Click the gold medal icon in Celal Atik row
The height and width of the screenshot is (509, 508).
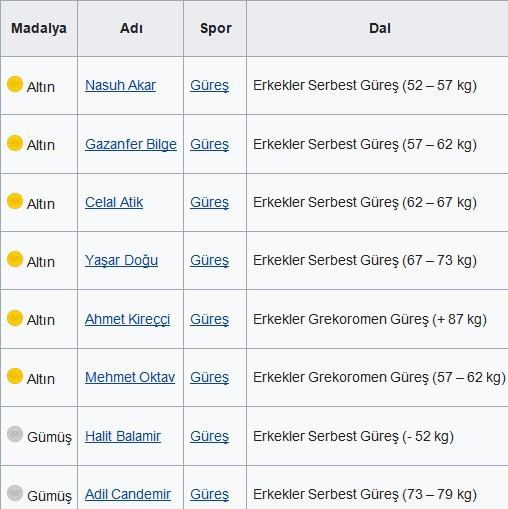coord(15,201)
